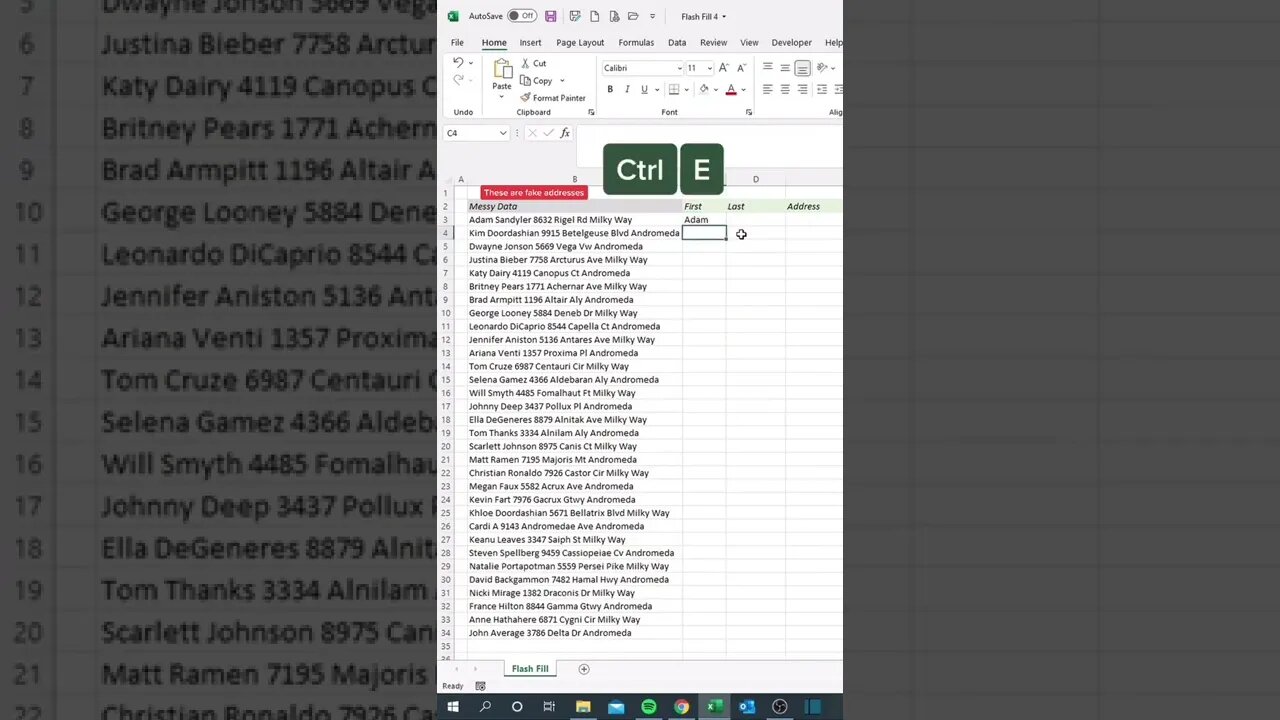Expand the Copy options arrow
This screenshot has width=1280, height=720.
pos(562,81)
